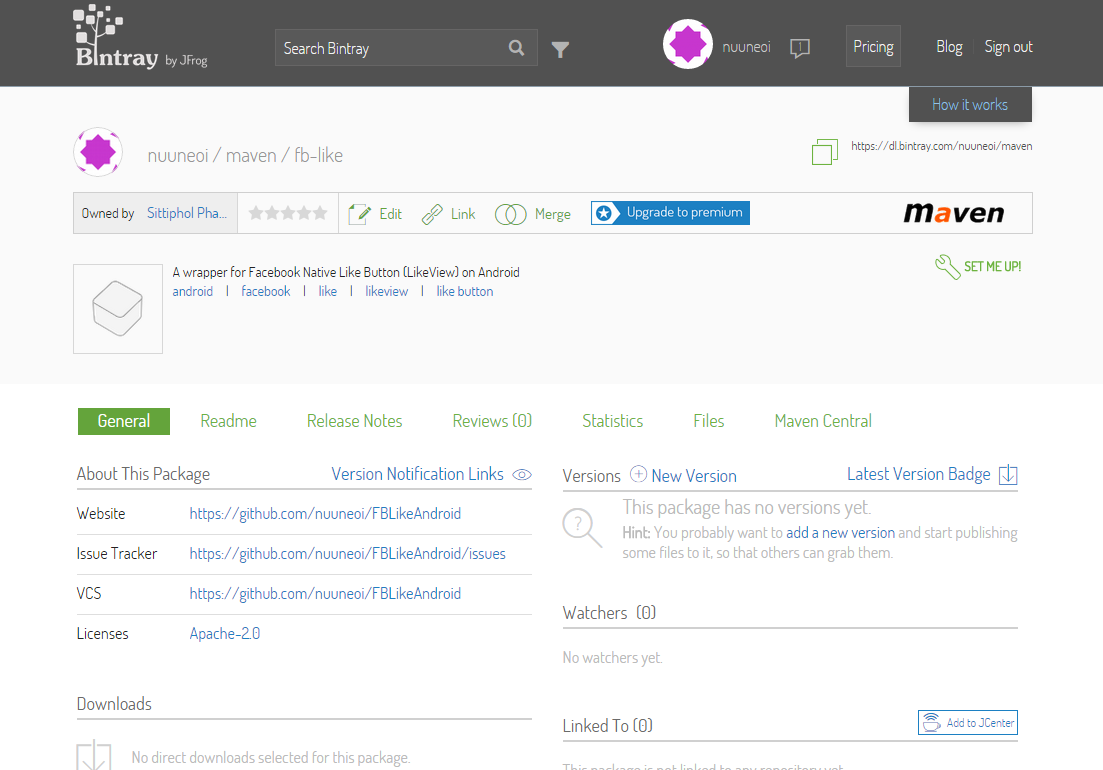Rate the package with the fifth star
The height and width of the screenshot is (770, 1103).
tap(320, 213)
